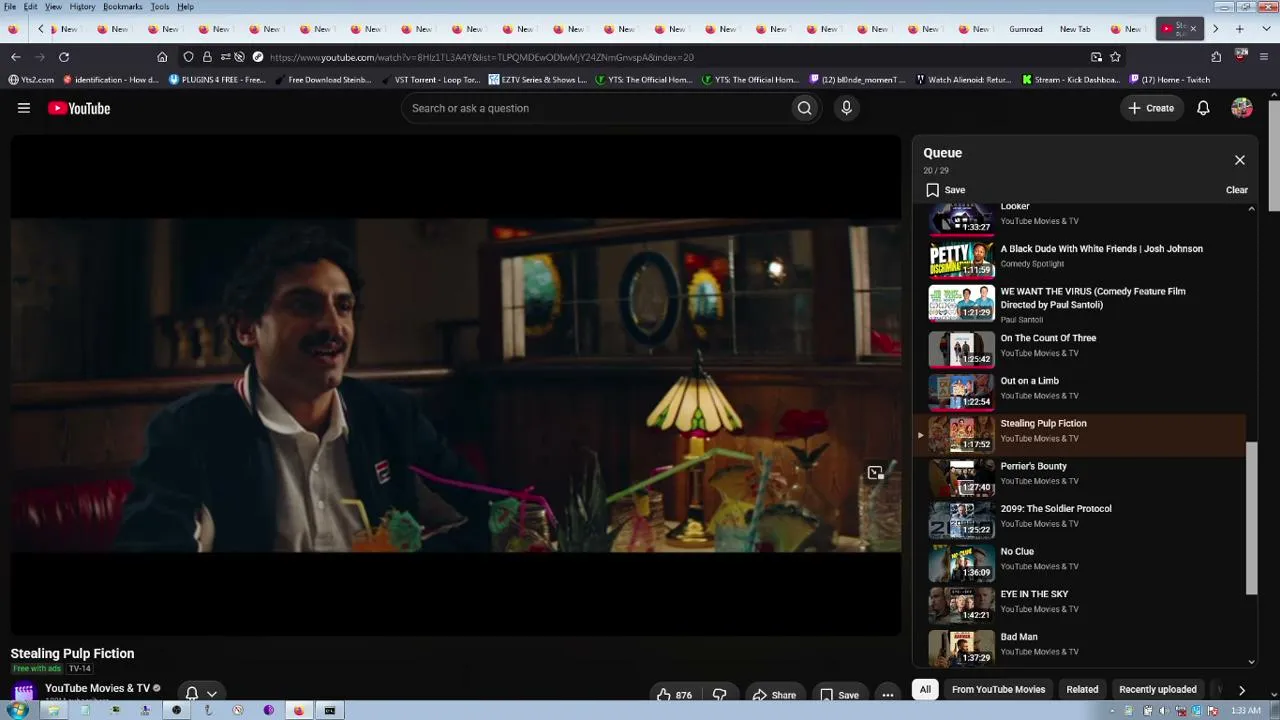Open the View menu
Viewport: 1280px width, 720px height.
click(53, 7)
